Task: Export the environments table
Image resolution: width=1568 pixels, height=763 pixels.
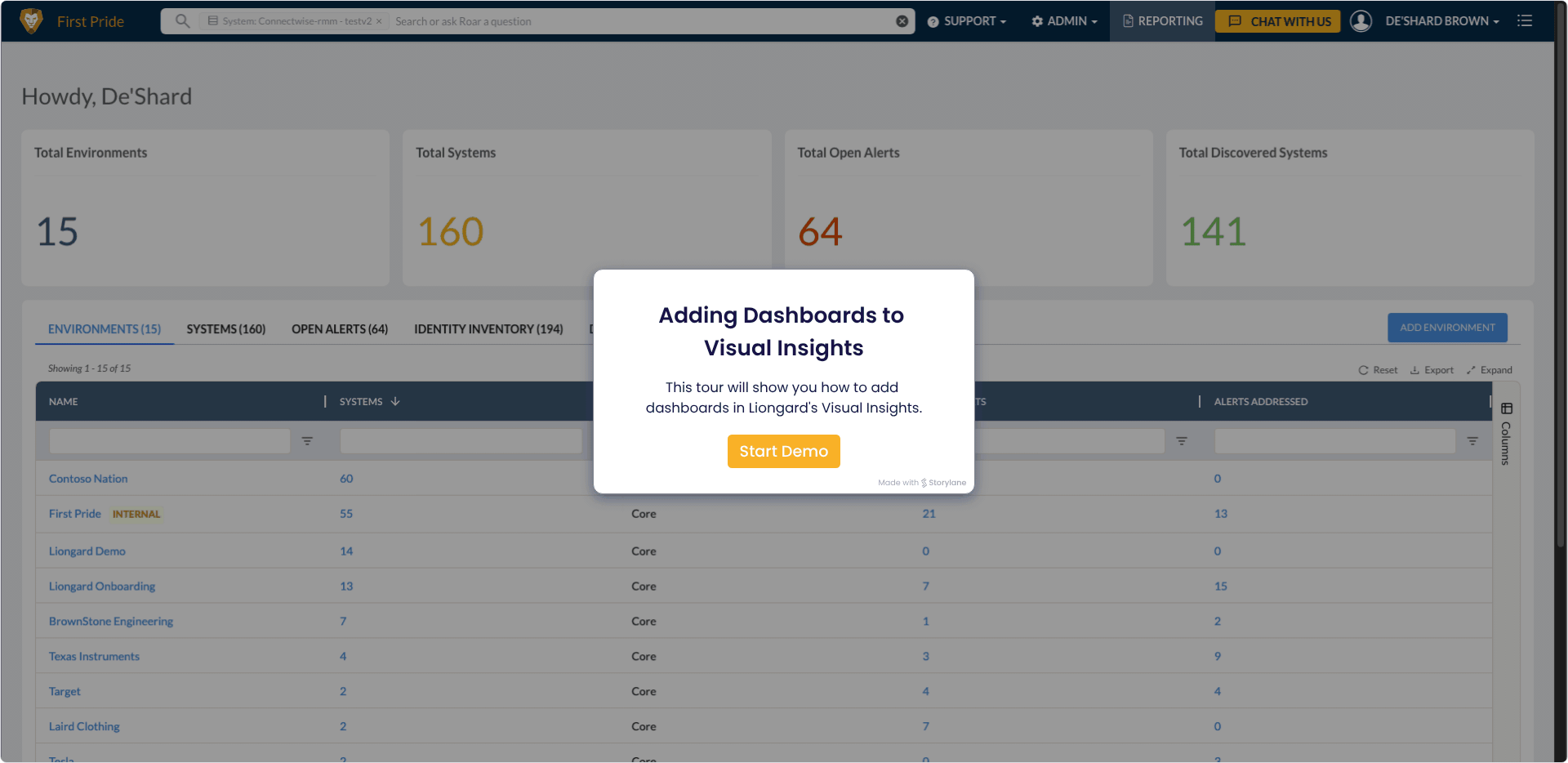Action: [1432, 370]
